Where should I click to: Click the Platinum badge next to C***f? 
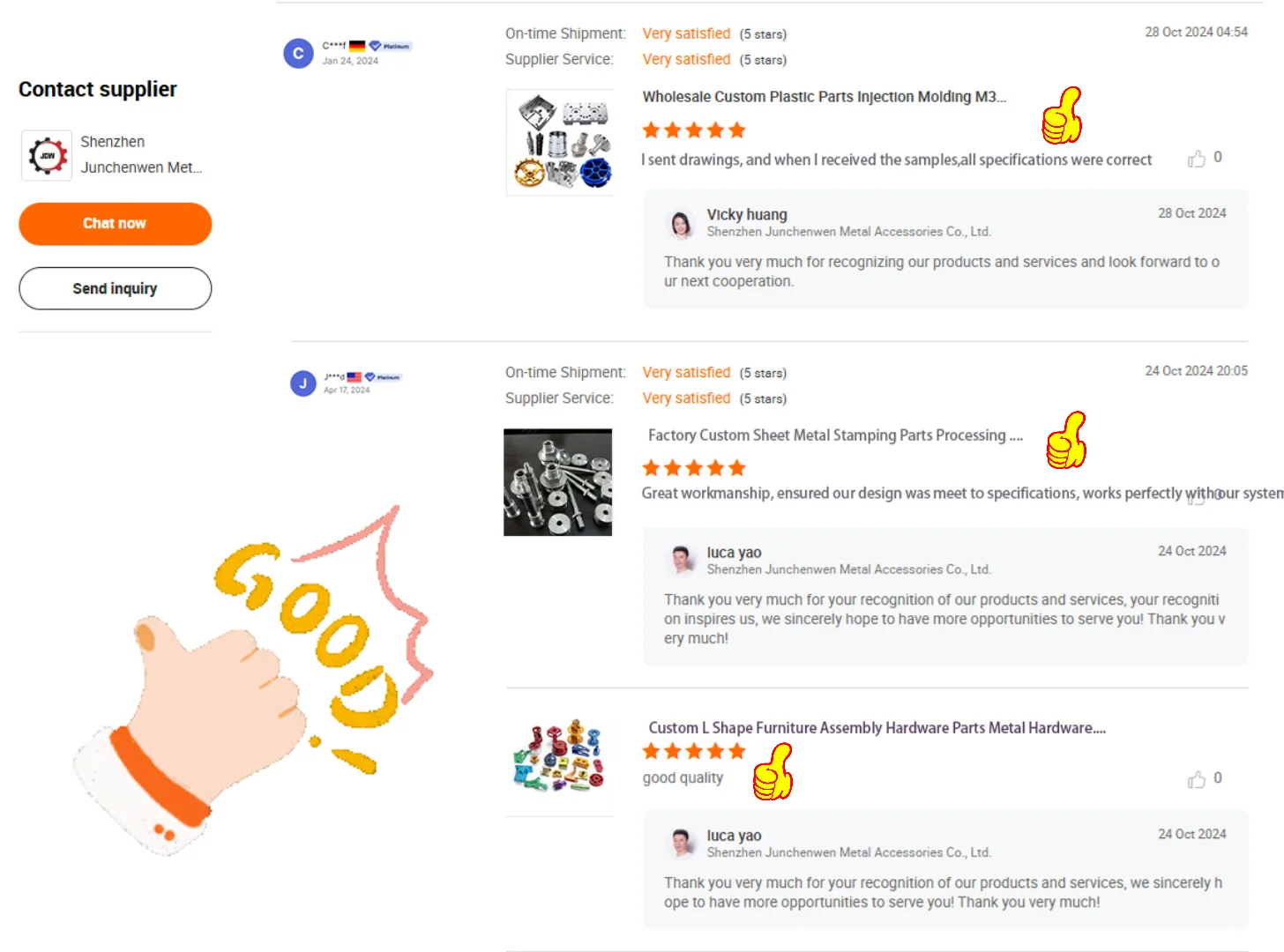coord(390,46)
